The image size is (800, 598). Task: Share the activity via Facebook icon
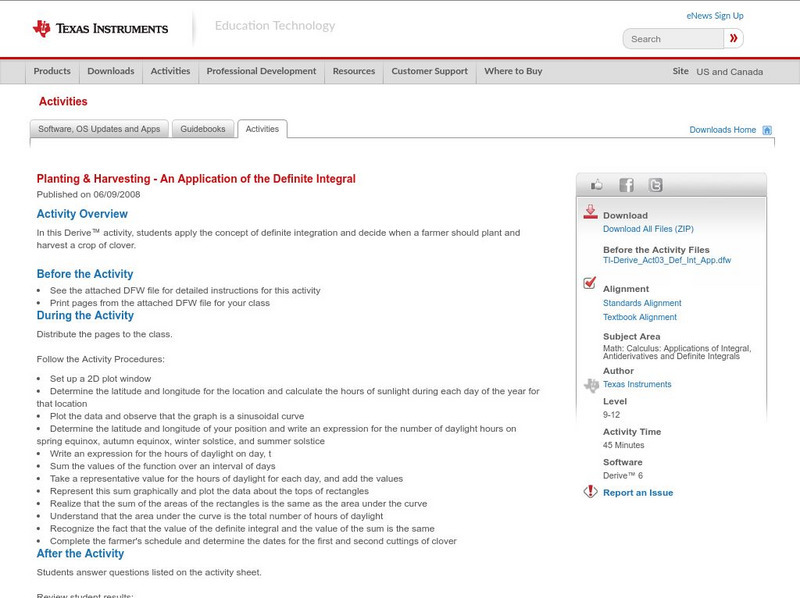626,185
